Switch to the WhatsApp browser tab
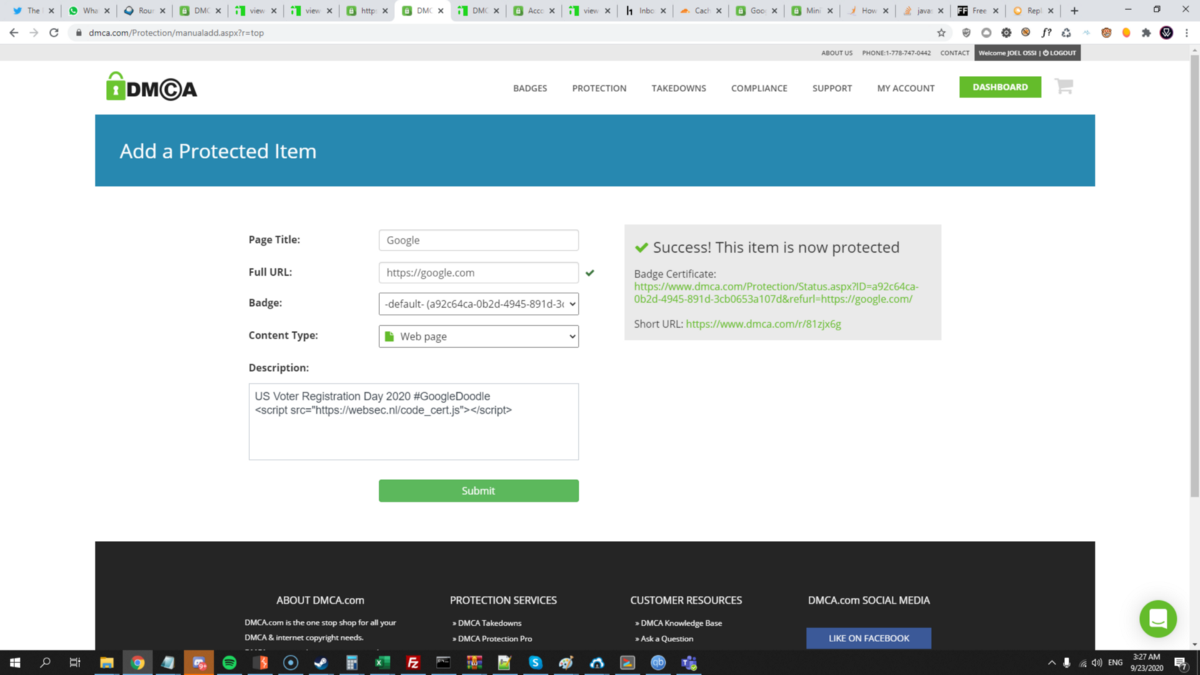The height and width of the screenshot is (675, 1200). [87, 11]
